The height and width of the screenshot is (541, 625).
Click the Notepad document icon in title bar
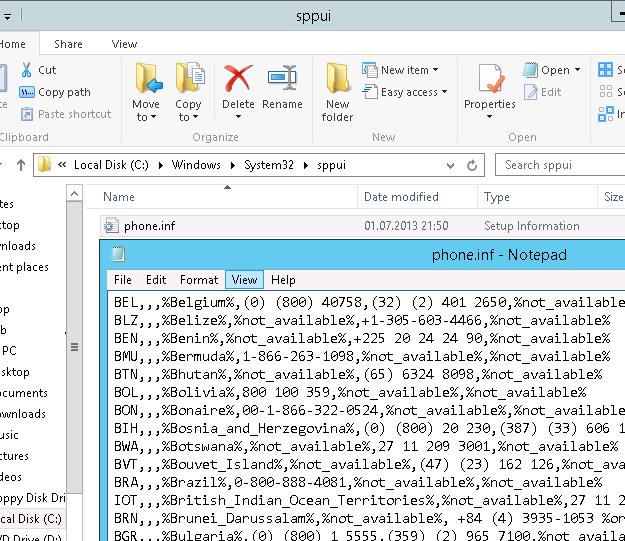pyautogui.click(x=119, y=255)
